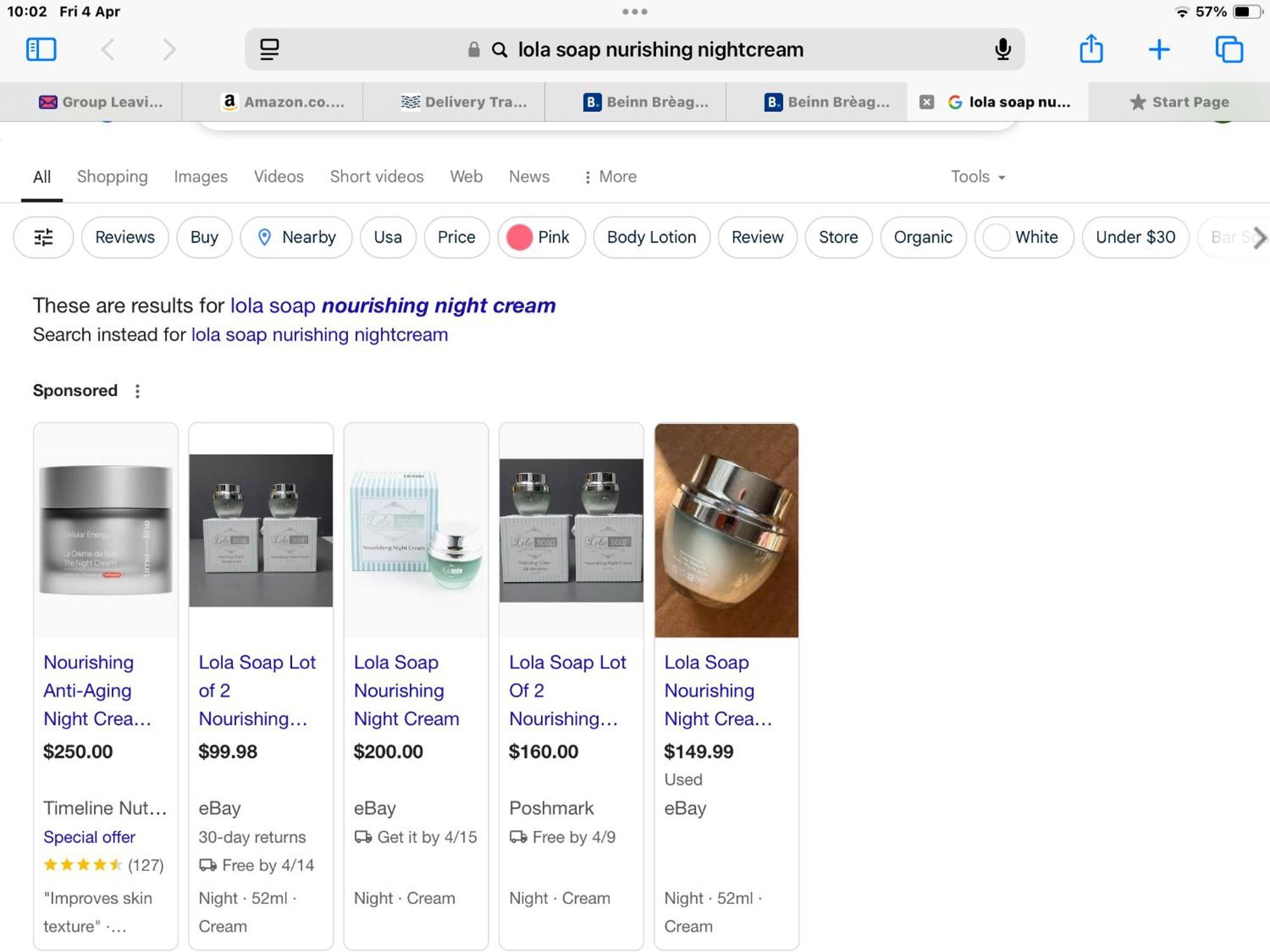Go back with the back arrow
Screen dimensions: 1270x952
click(108, 50)
